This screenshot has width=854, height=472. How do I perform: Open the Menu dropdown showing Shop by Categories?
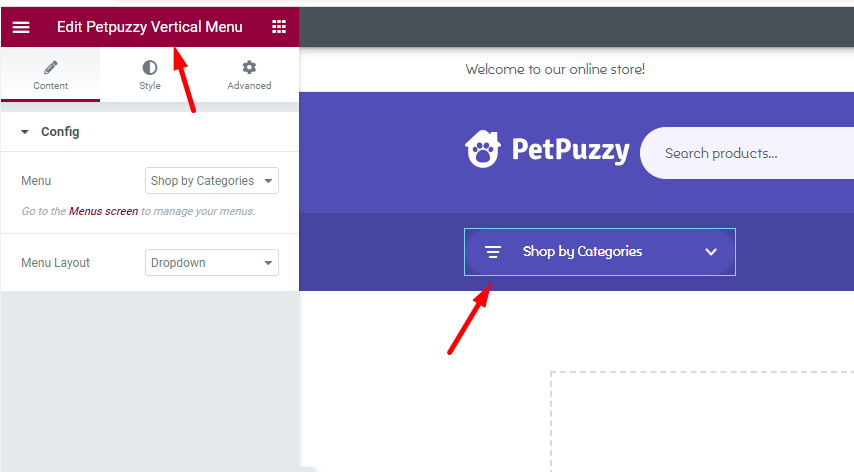[212, 181]
